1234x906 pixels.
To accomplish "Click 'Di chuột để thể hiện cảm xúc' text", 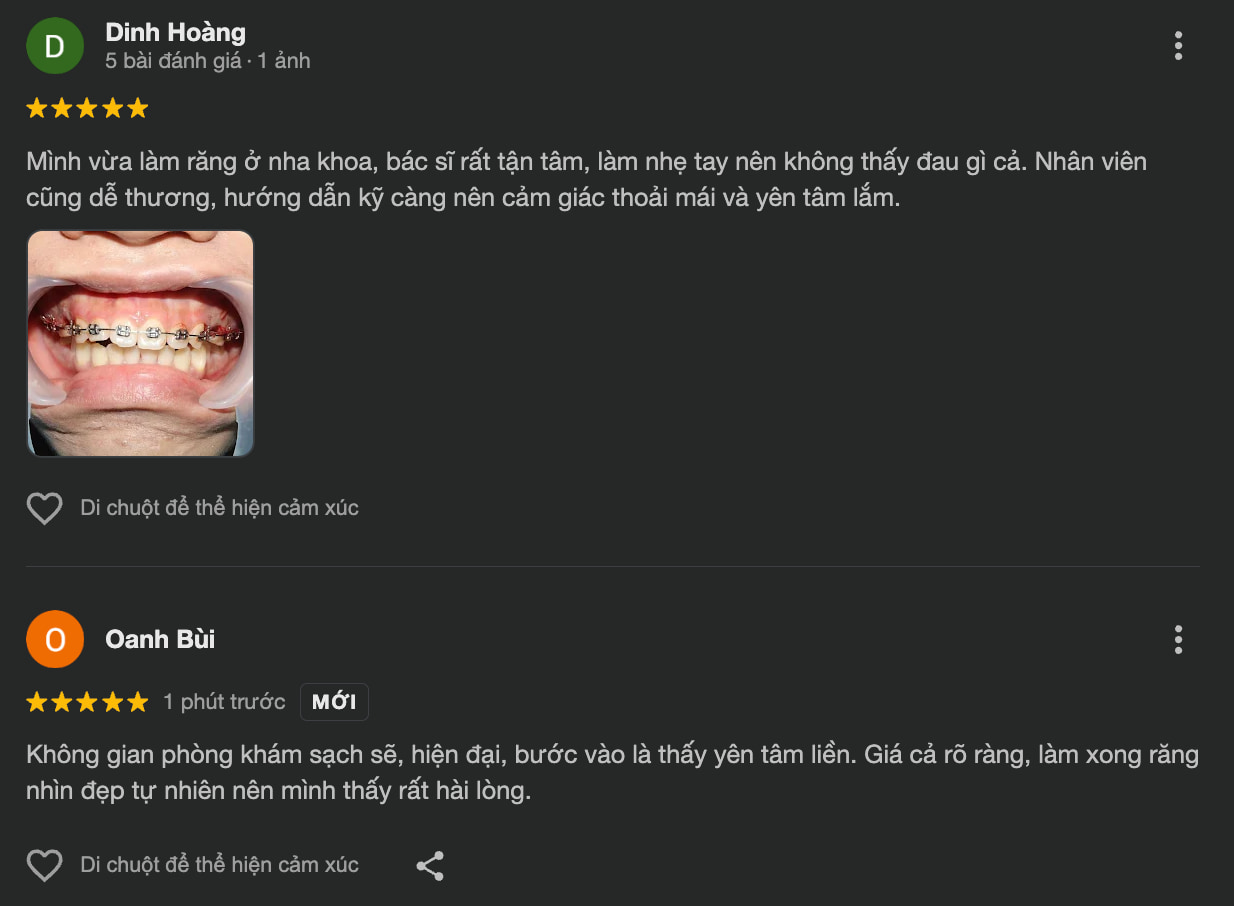I will [x=217, y=507].
